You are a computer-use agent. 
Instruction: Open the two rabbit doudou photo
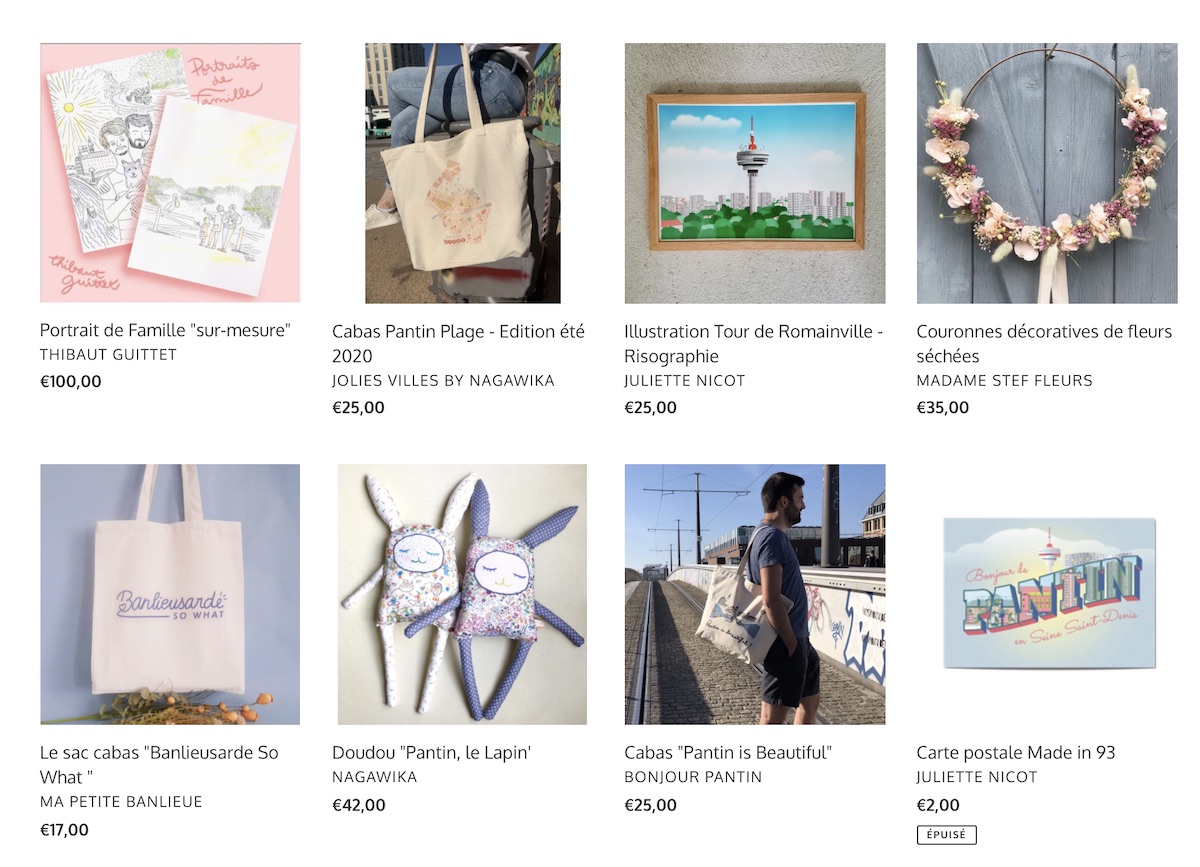pyautogui.click(x=462, y=594)
